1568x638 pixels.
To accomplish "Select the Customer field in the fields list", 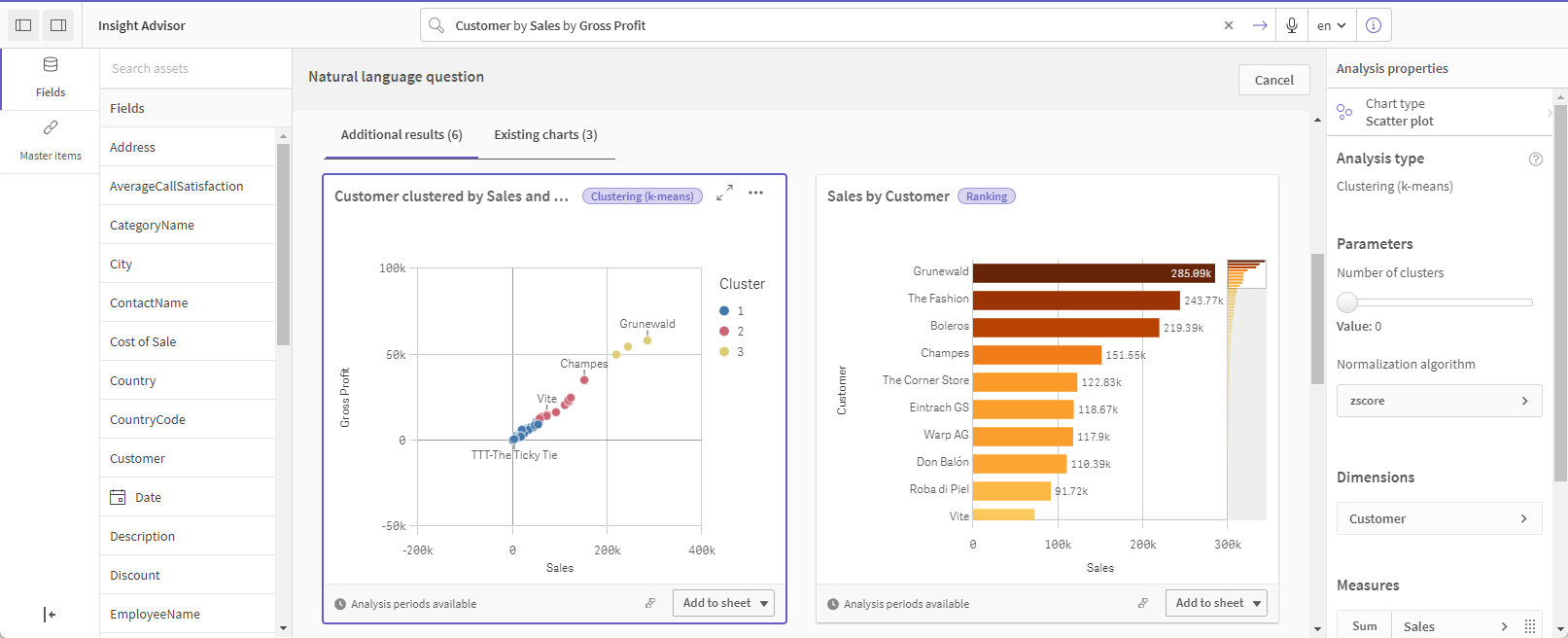I will click(188, 458).
